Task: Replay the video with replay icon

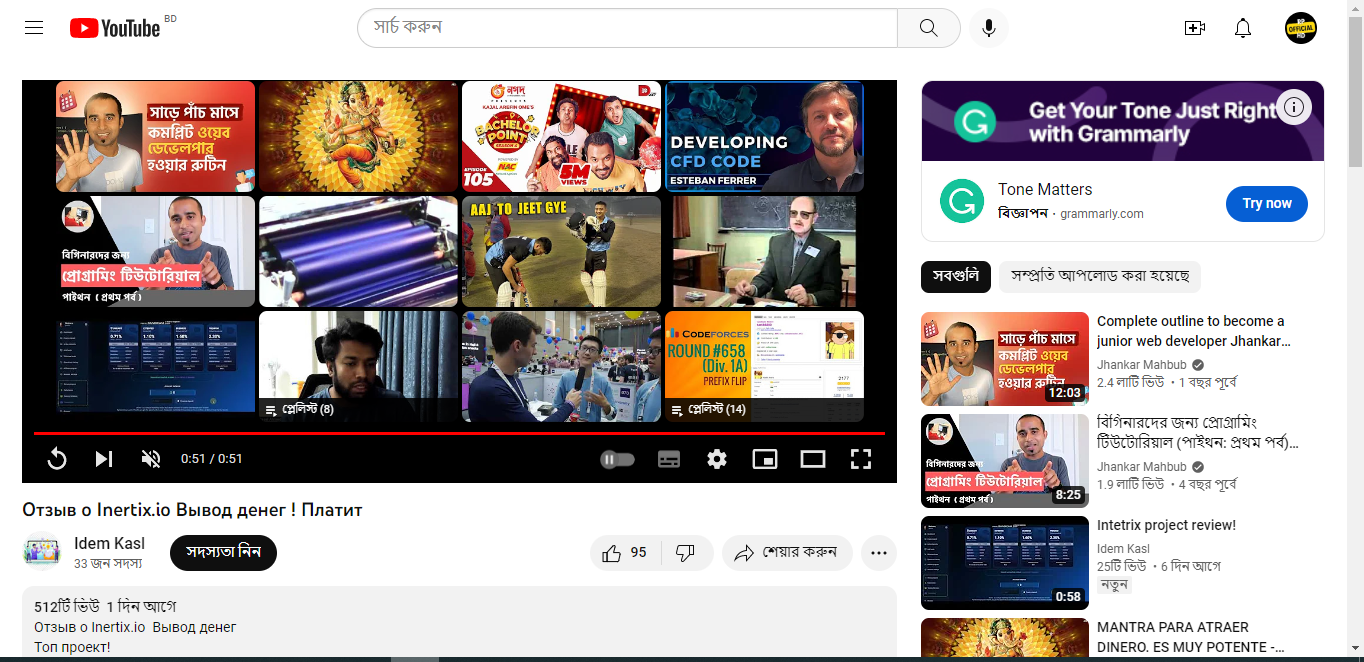Action: tap(57, 459)
